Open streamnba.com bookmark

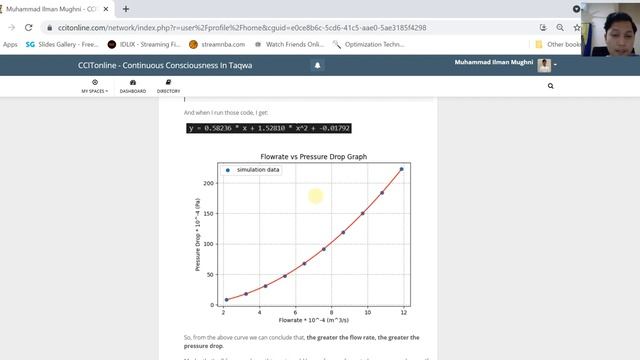coord(218,44)
